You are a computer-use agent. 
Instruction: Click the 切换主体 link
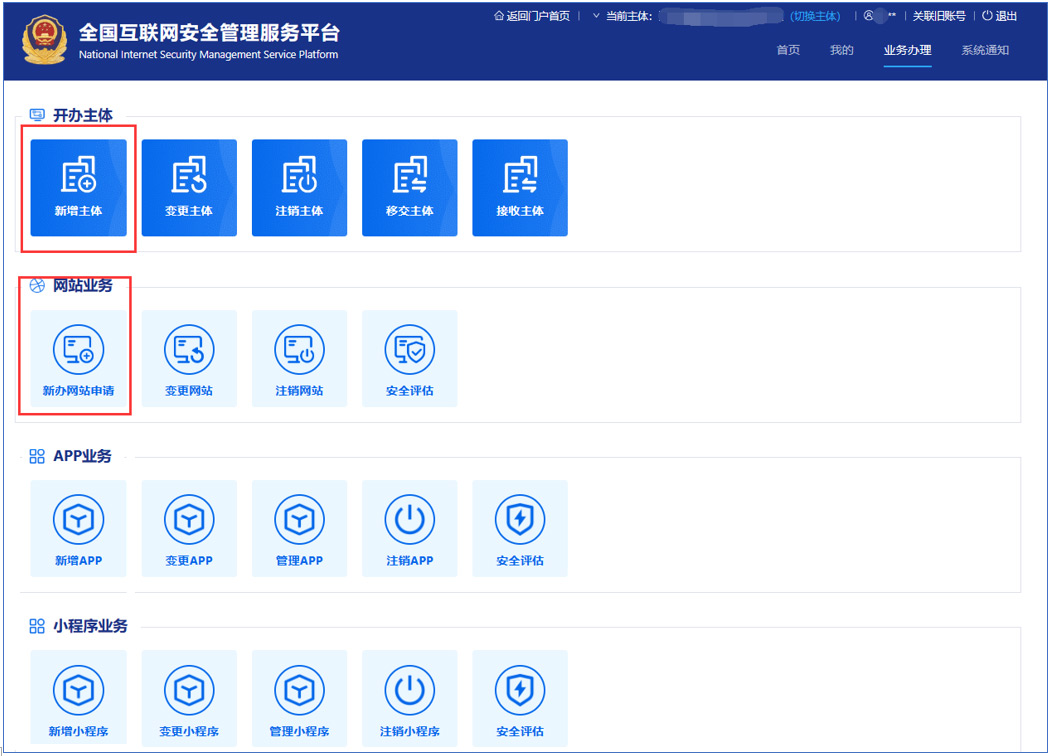pos(815,16)
